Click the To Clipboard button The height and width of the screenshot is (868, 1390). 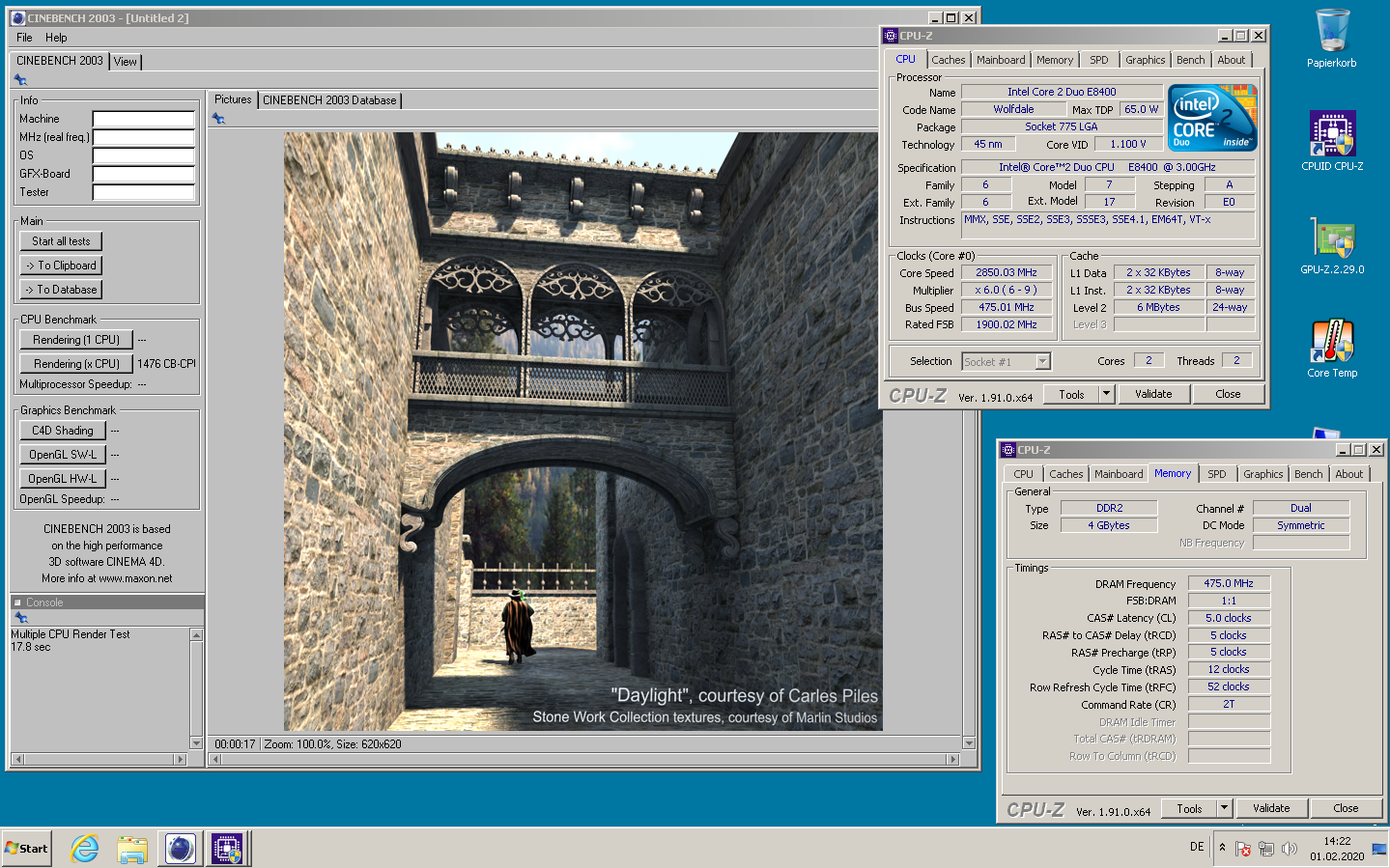[x=61, y=266]
